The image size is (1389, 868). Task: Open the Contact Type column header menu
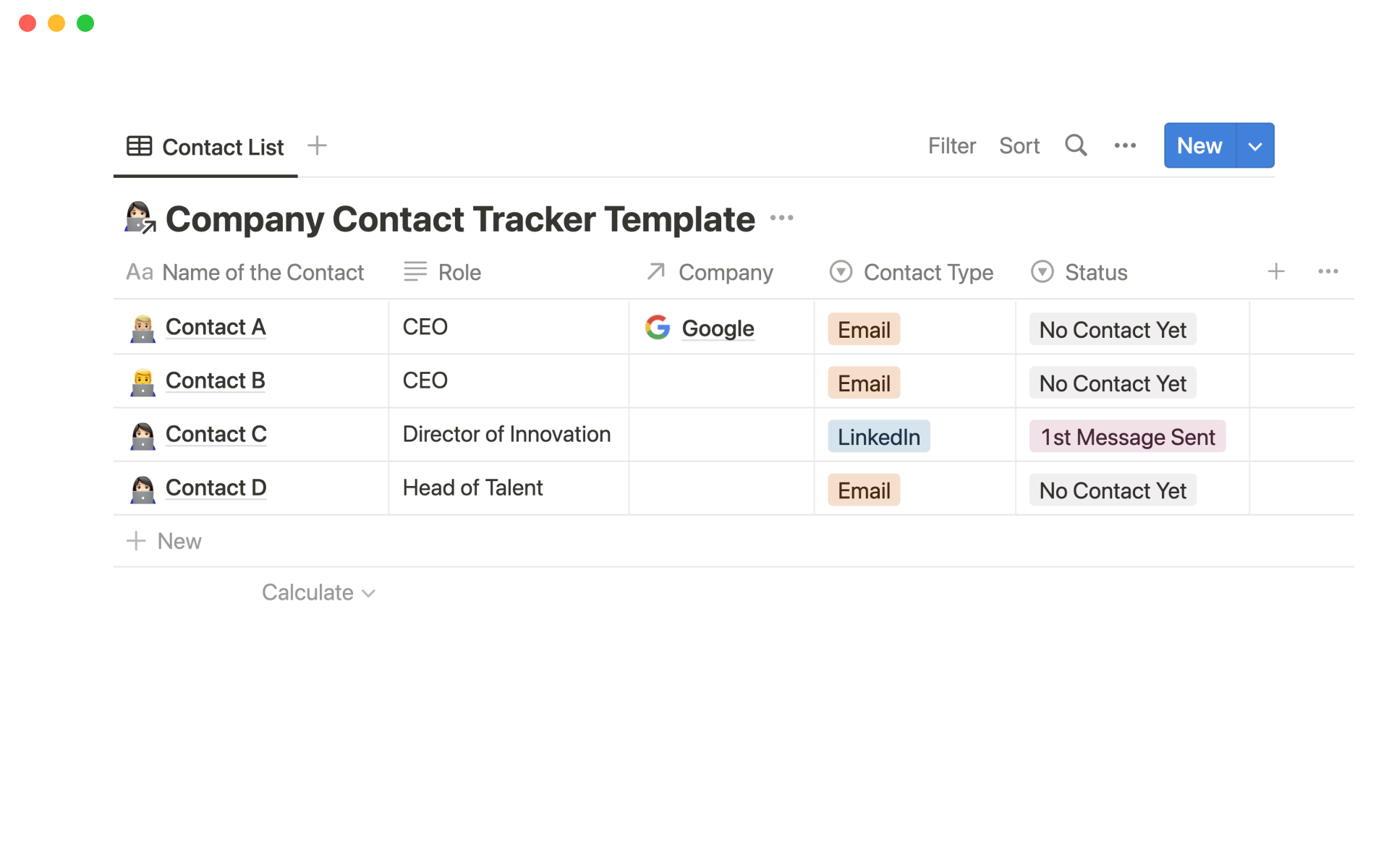[912, 273]
